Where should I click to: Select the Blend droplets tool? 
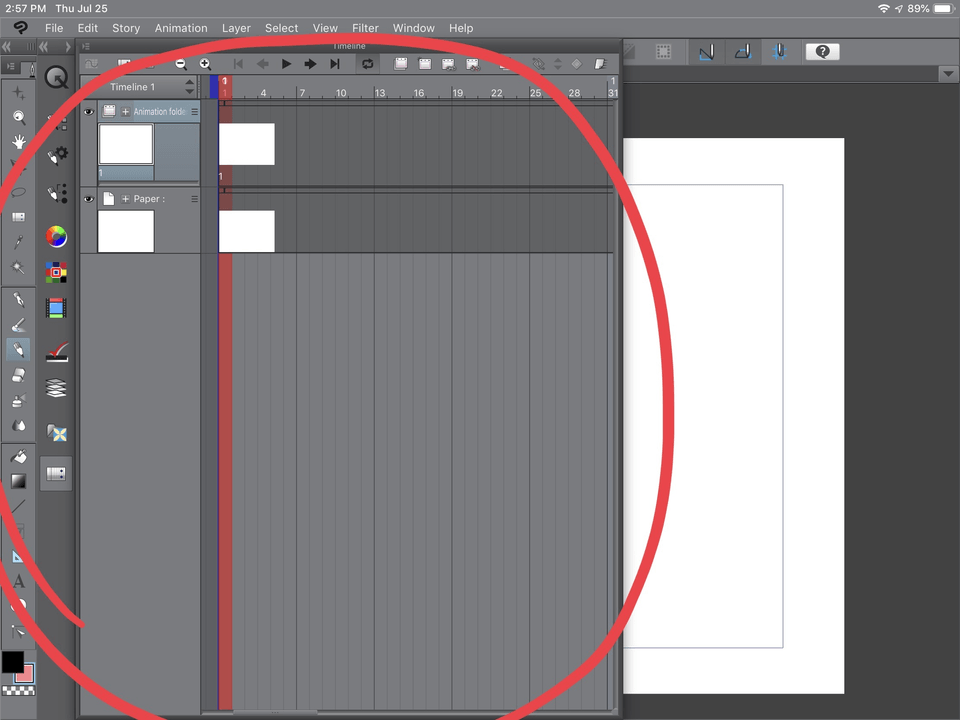19,425
